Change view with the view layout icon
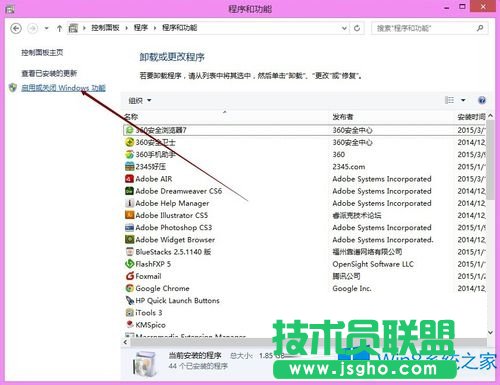The width and height of the screenshot is (500, 385). (449, 100)
